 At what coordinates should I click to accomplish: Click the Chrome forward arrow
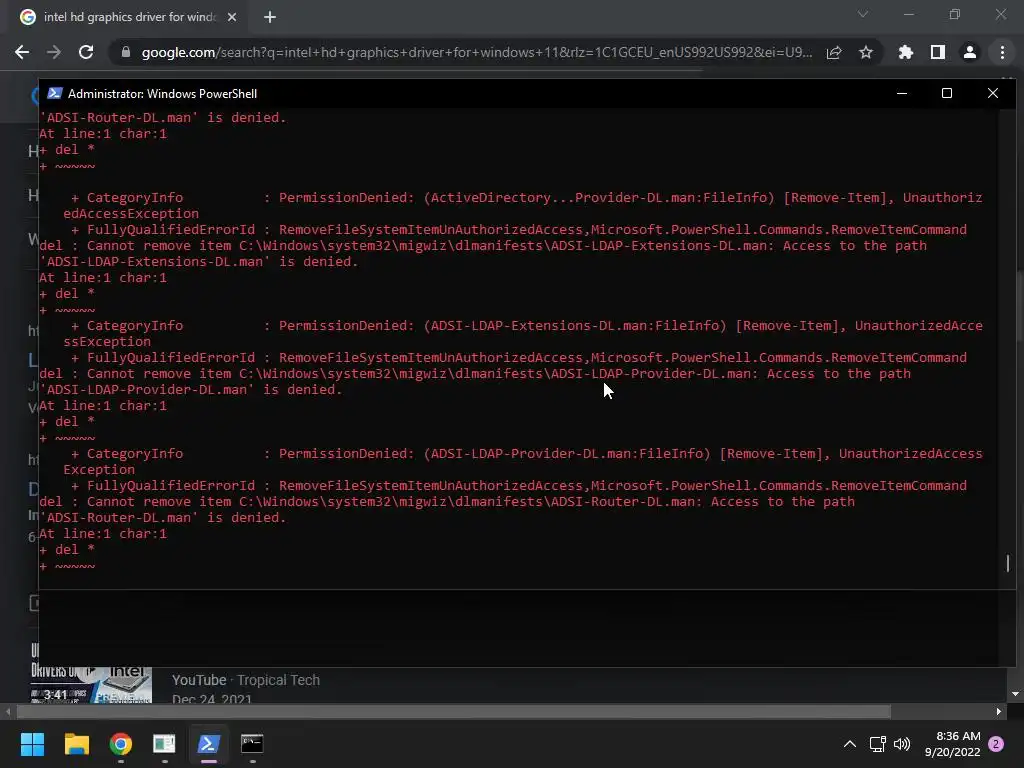coord(54,52)
